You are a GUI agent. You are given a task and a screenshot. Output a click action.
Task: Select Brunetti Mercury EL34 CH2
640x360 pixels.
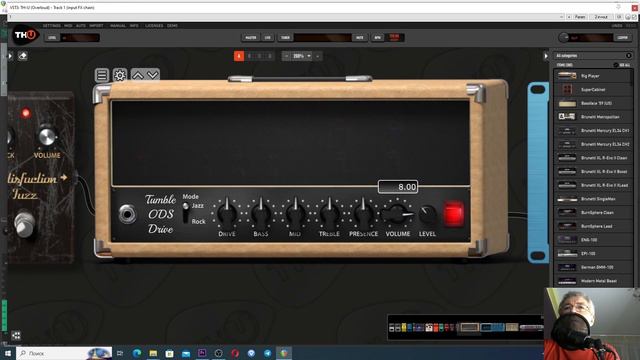point(593,144)
